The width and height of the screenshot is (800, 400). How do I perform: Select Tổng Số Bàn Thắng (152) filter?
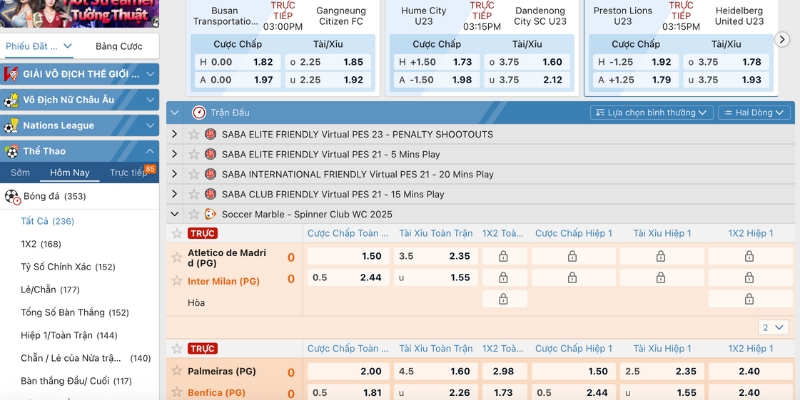pos(74,312)
